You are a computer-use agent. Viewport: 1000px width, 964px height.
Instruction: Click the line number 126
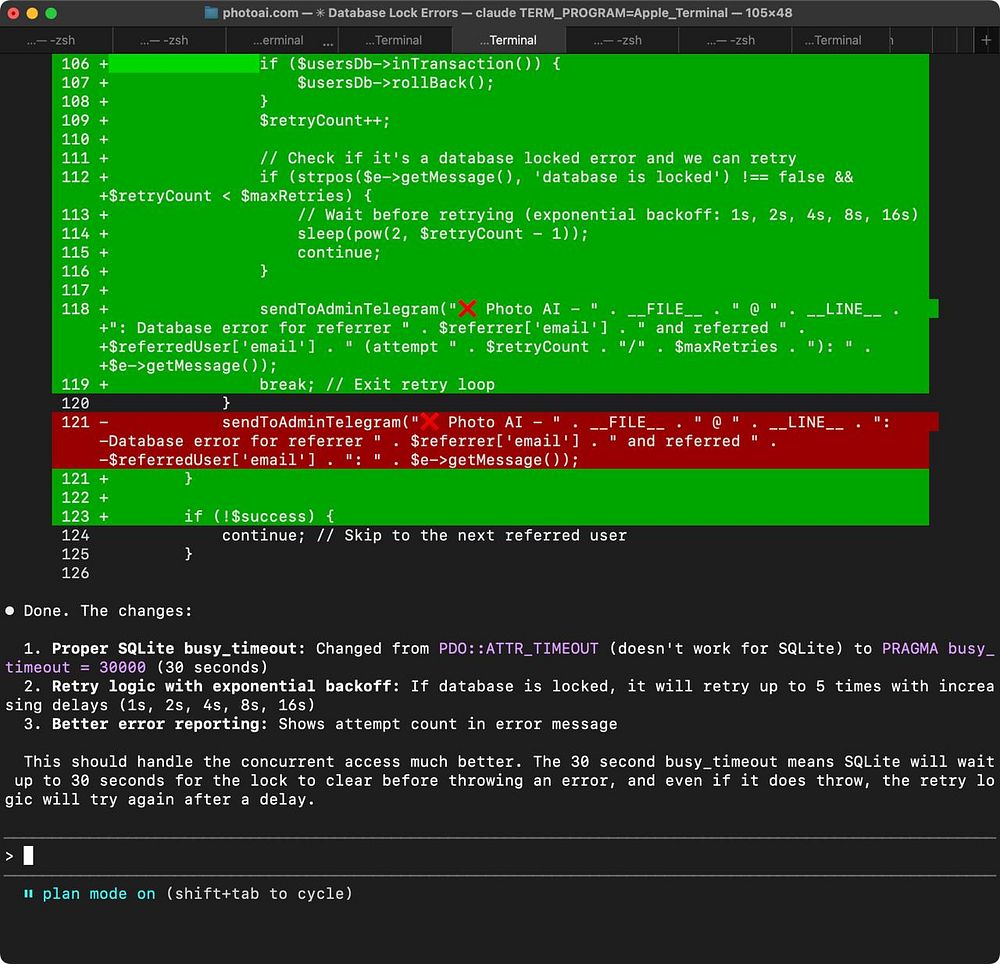click(x=75, y=573)
